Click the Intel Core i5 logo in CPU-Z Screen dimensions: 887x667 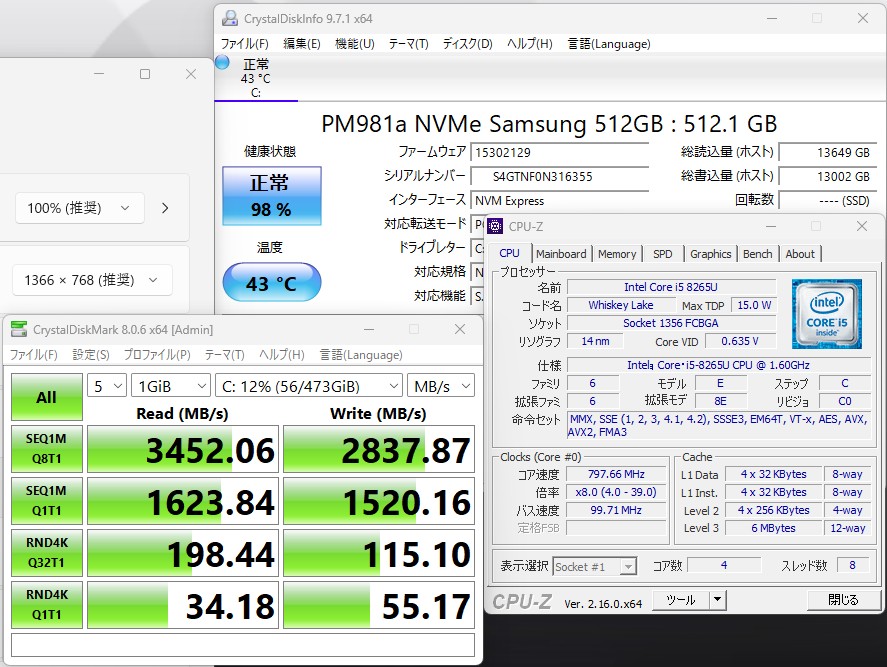826,314
